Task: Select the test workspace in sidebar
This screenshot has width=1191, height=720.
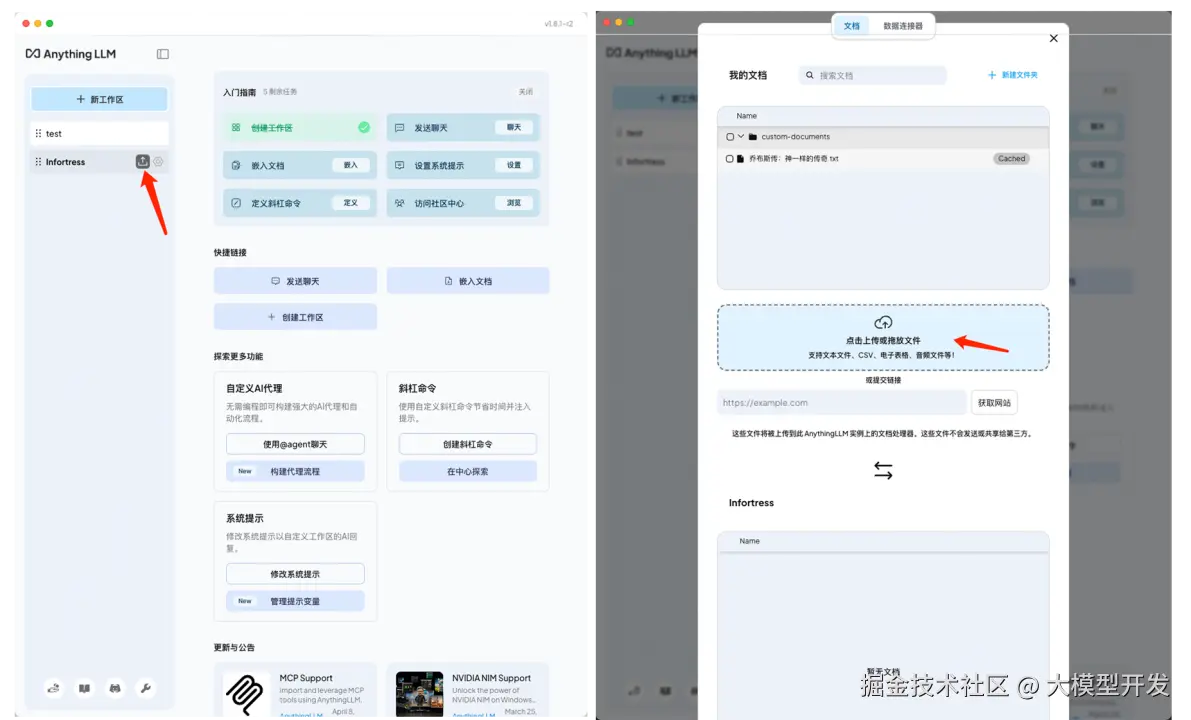Action: tap(100, 133)
